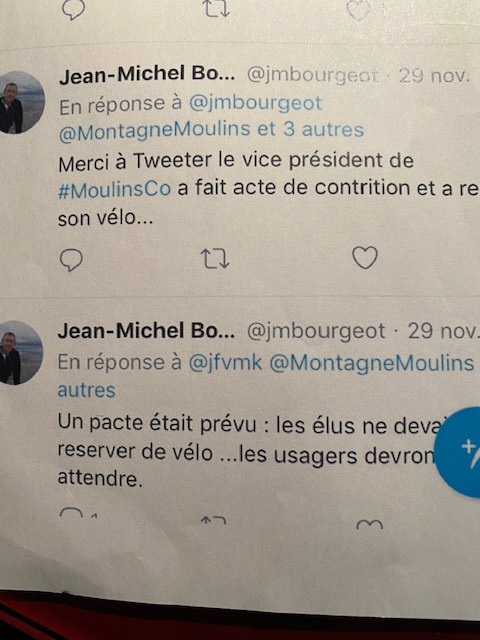Click retweet icon at the very top
The height and width of the screenshot is (640, 480).
[217, 9]
